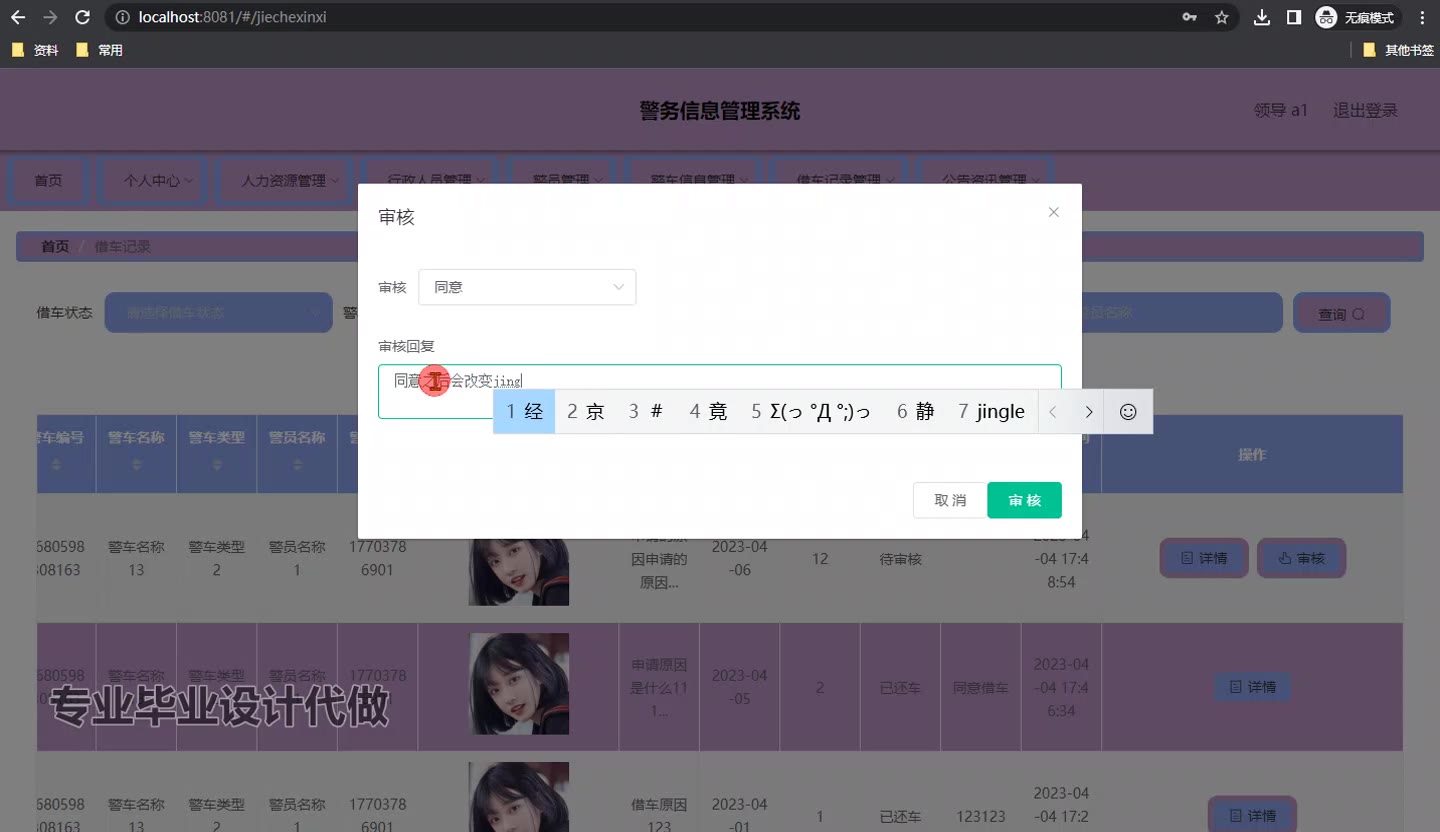
Task: Click 取消 to cancel review
Action: [950, 500]
